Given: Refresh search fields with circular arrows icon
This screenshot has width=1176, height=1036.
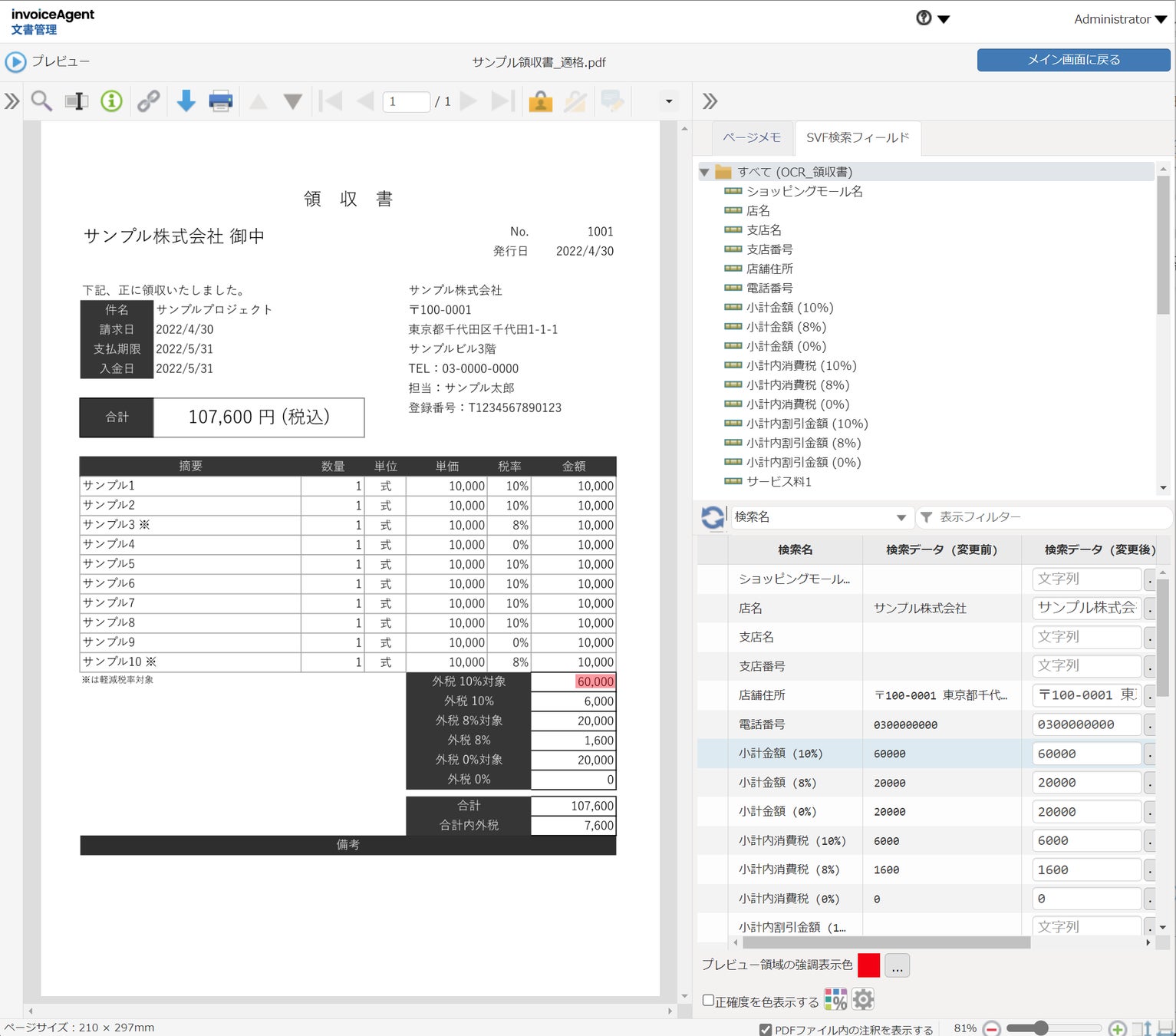Looking at the screenshot, I should click(x=713, y=517).
